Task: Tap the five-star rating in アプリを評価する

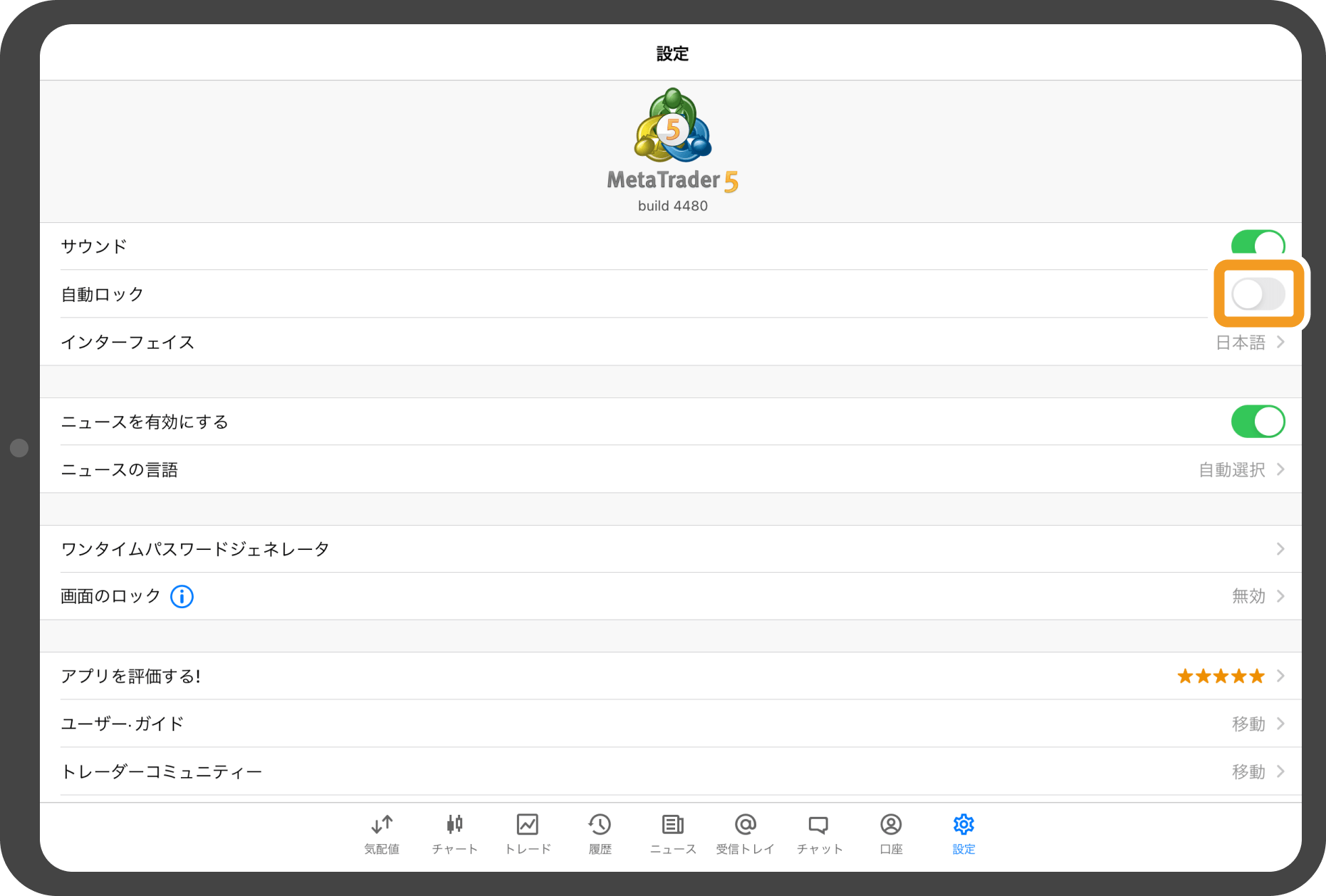Action: coord(1221,676)
